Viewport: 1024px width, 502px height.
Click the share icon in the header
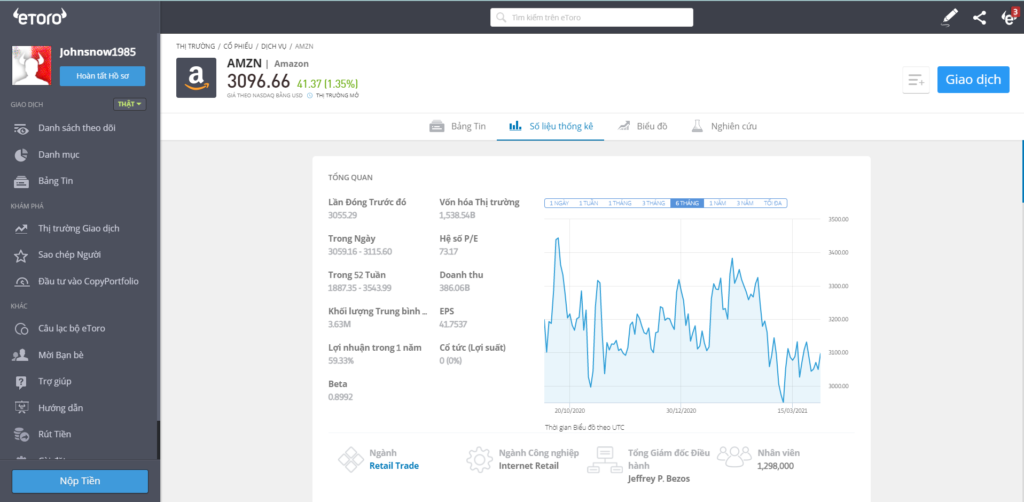coord(979,18)
